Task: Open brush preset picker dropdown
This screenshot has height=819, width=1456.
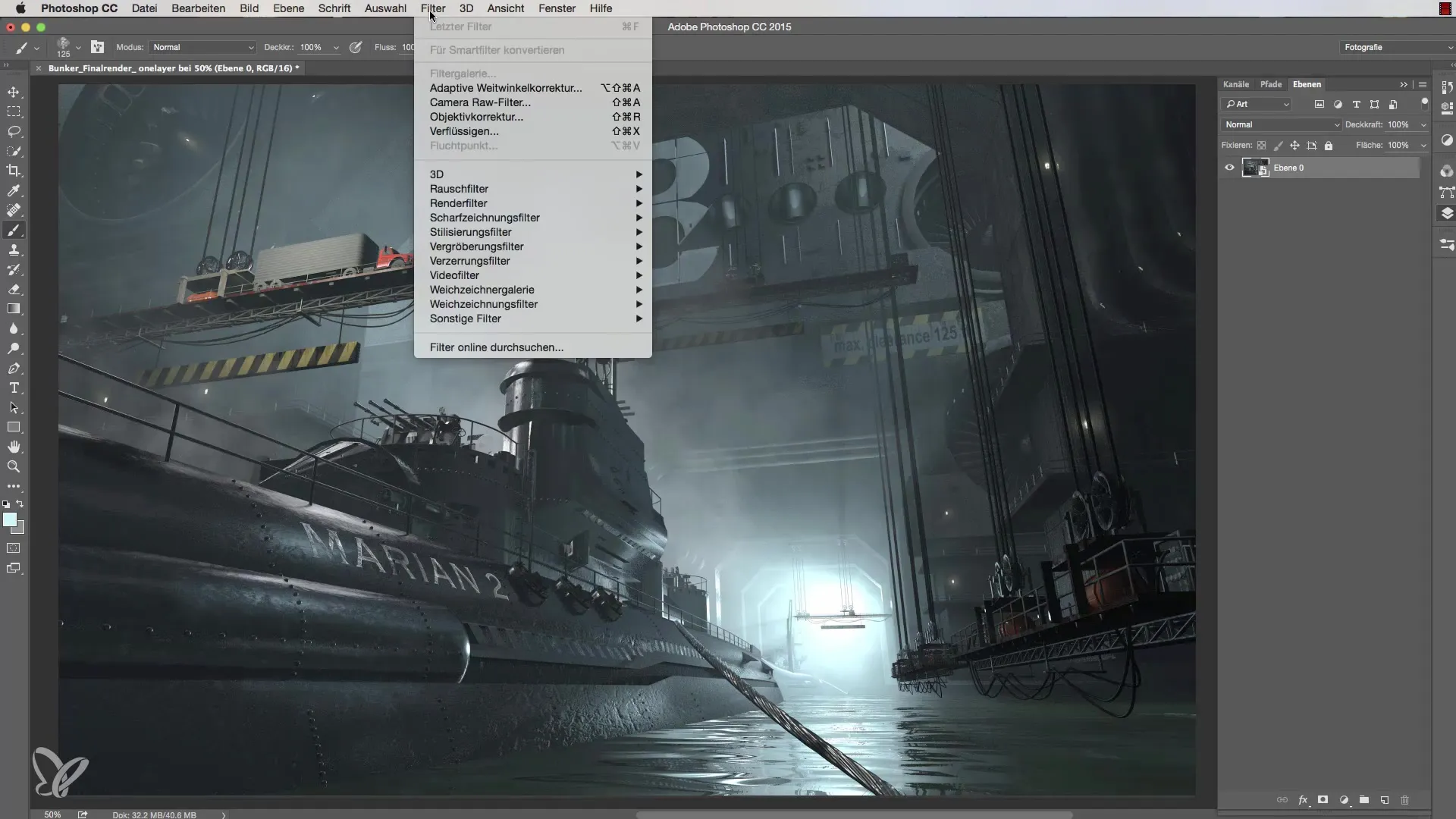Action: 78,47
